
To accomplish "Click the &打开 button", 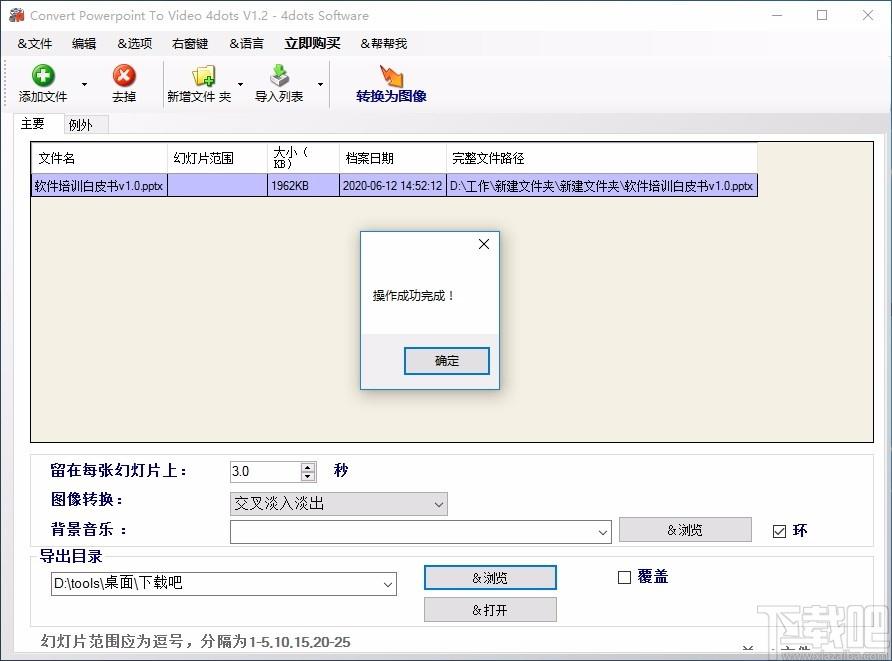I will [x=490, y=610].
